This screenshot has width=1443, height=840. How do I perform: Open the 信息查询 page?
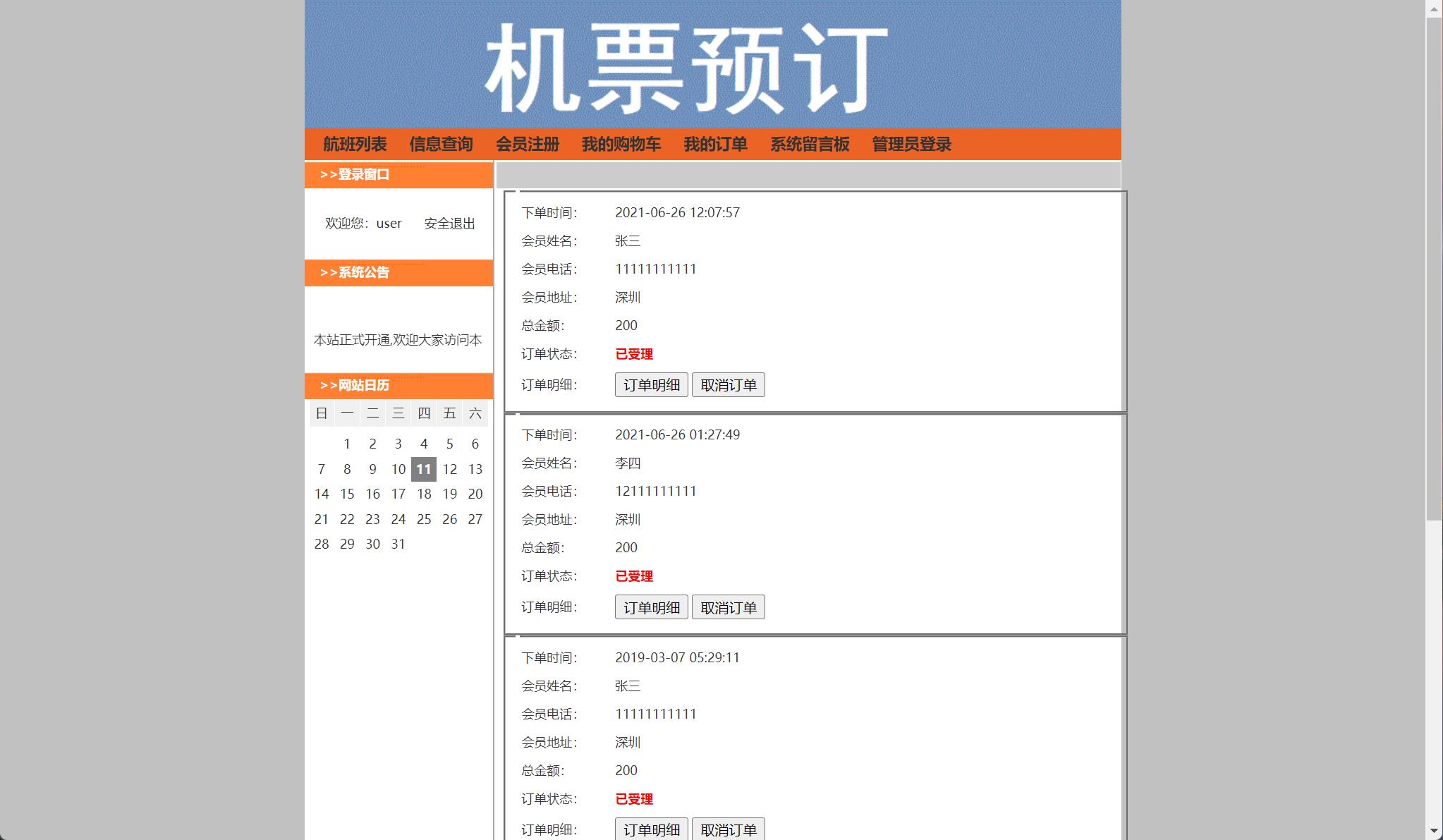pyautogui.click(x=442, y=144)
